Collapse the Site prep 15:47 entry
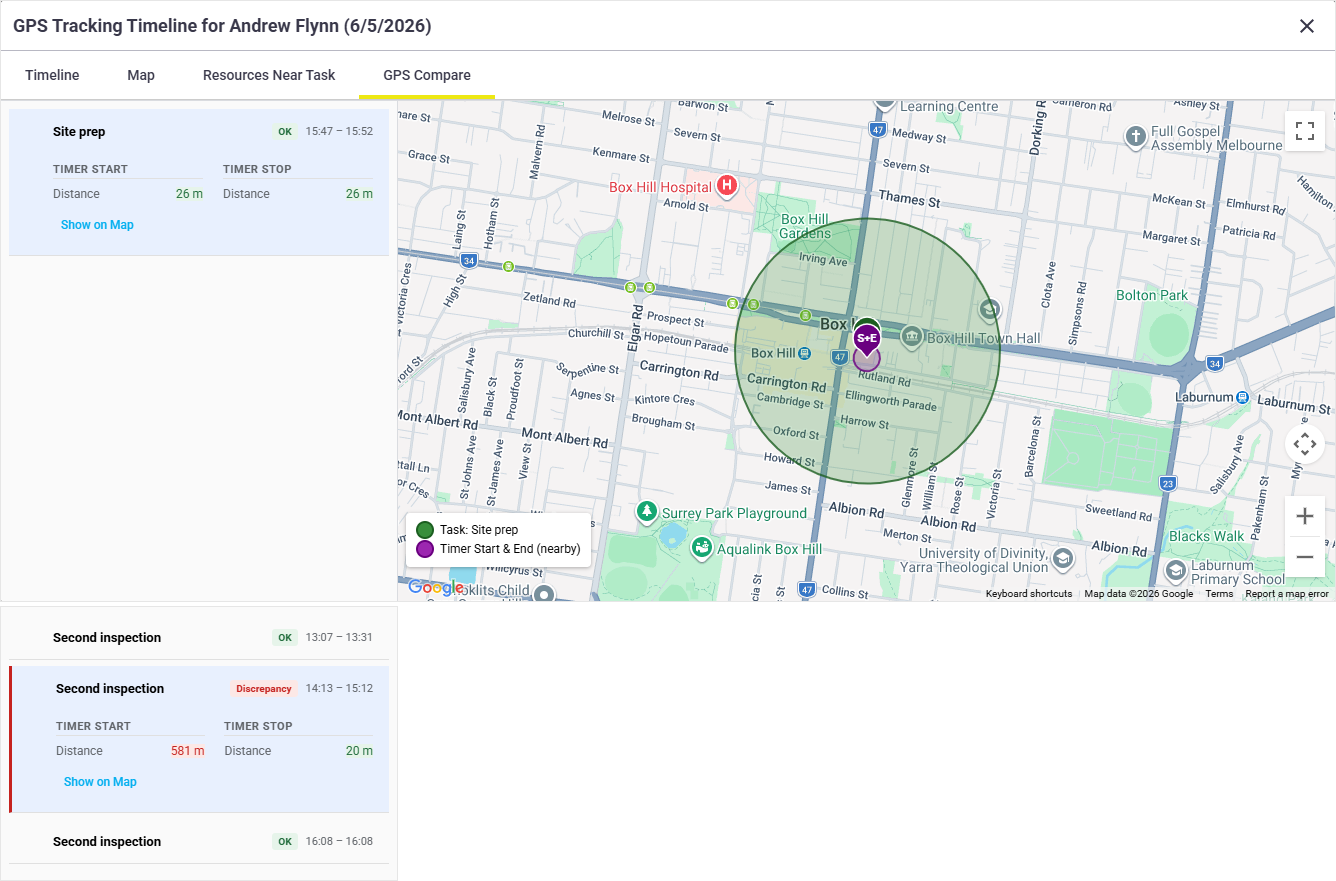 199,132
